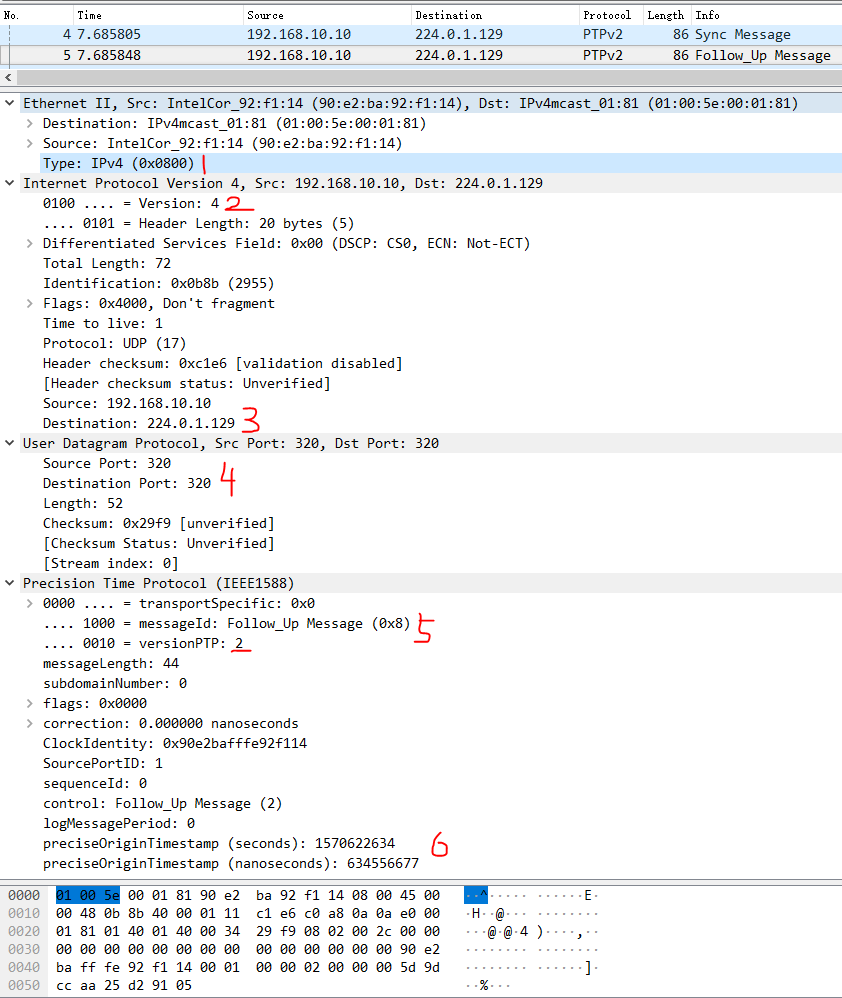Collapse the Precision Time Protocol section
This screenshot has height=998, width=842.
tap(10, 583)
